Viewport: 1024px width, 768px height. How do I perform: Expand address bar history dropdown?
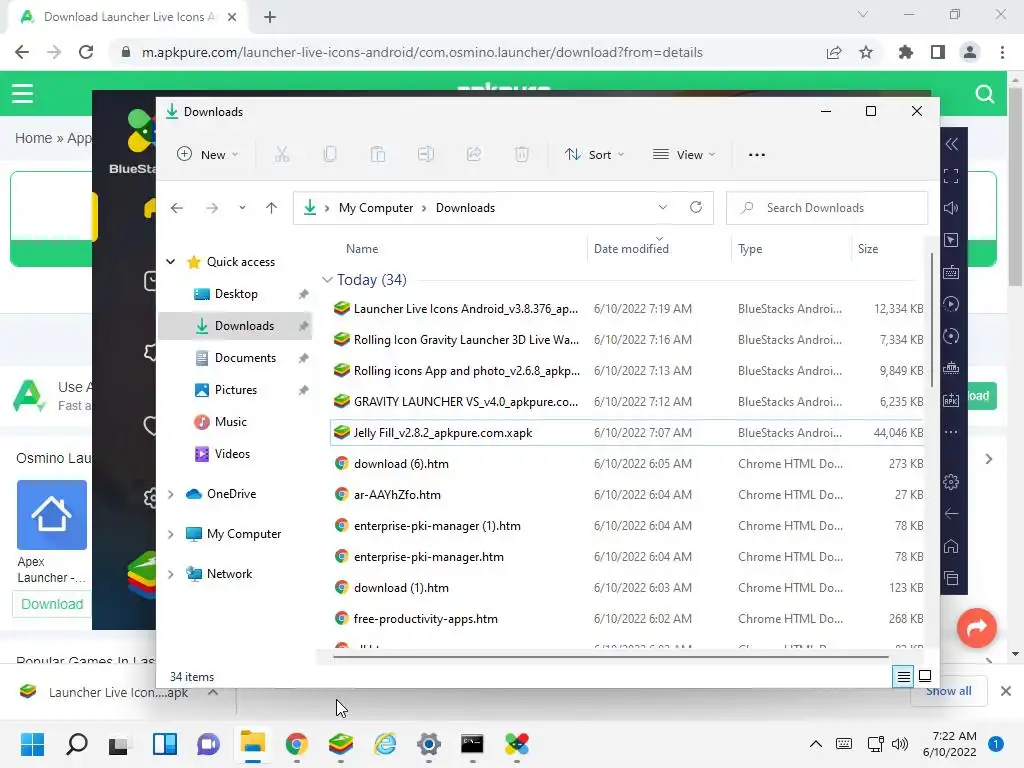pos(662,208)
